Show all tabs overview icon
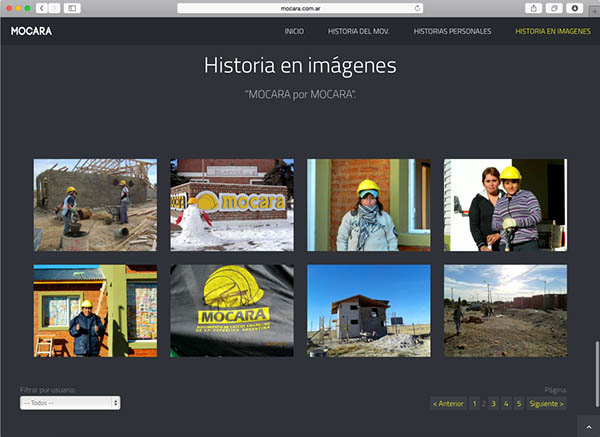Image resolution: width=600 pixels, height=437 pixels. (x=555, y=8)
